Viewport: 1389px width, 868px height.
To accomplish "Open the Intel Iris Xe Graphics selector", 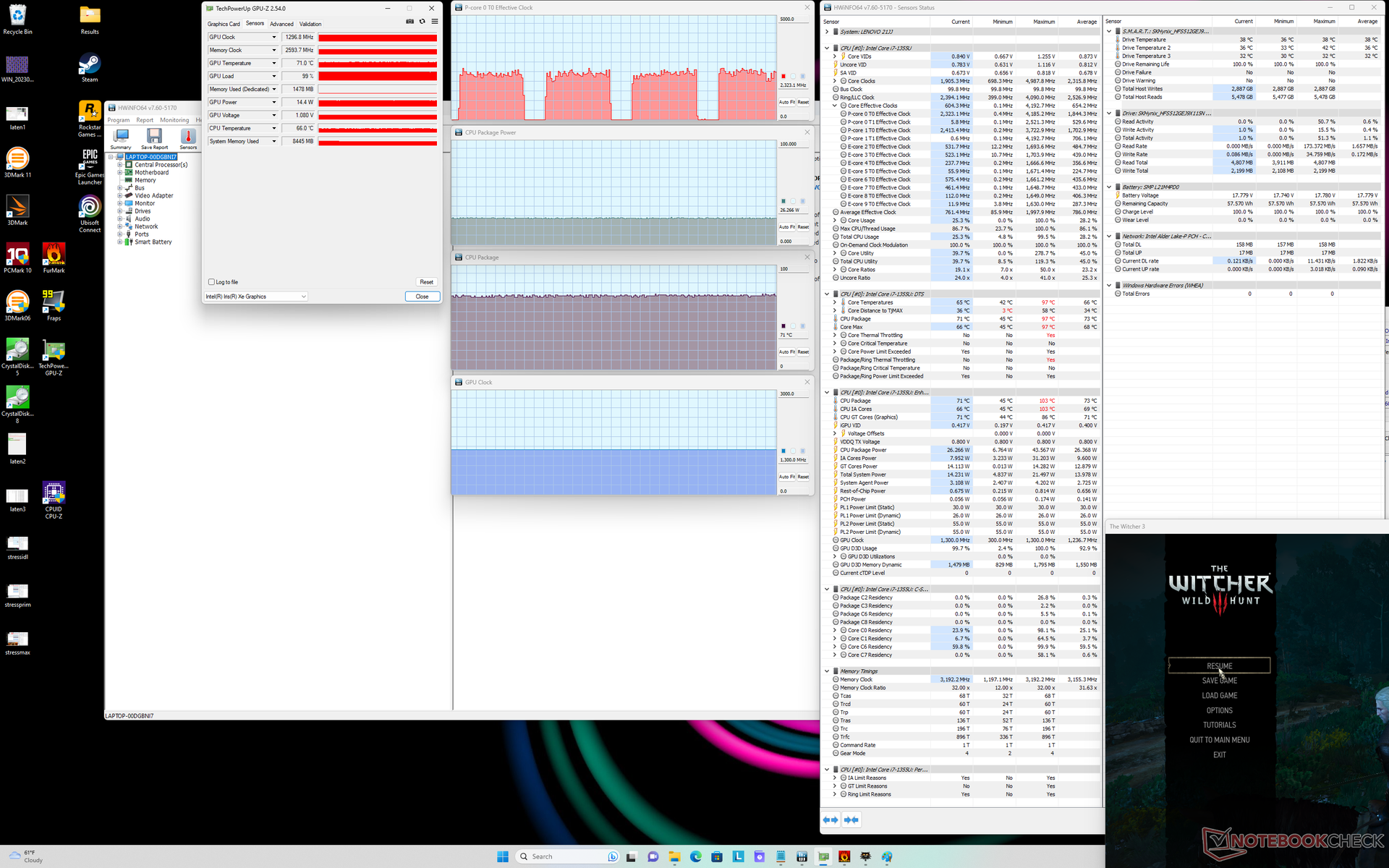I will pyautogui.click(x=256, y=297).
